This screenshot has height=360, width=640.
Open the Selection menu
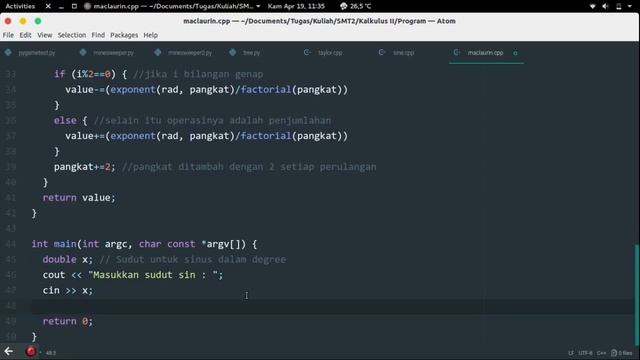(x=72, y=35)
